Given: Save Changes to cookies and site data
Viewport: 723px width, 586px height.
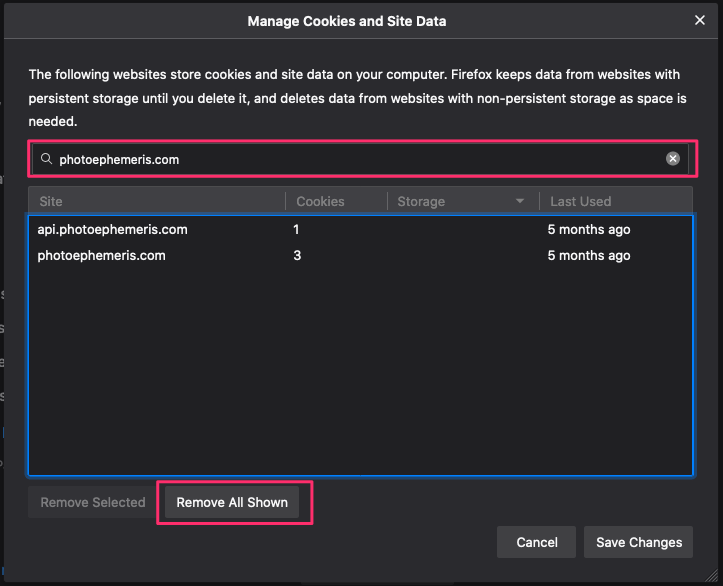Looking at the screenshot, I should tap(638, 542).
